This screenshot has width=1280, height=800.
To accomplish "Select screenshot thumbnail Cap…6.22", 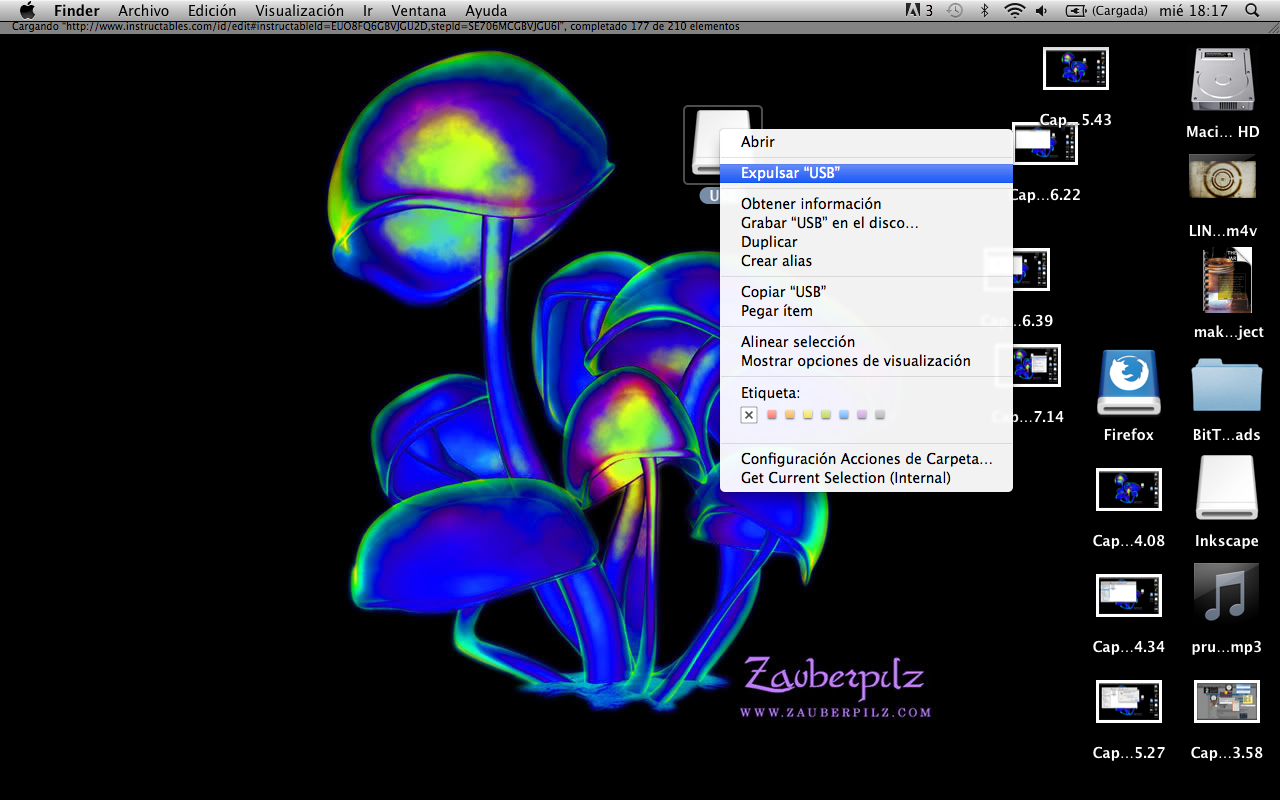I will 1045,144.
